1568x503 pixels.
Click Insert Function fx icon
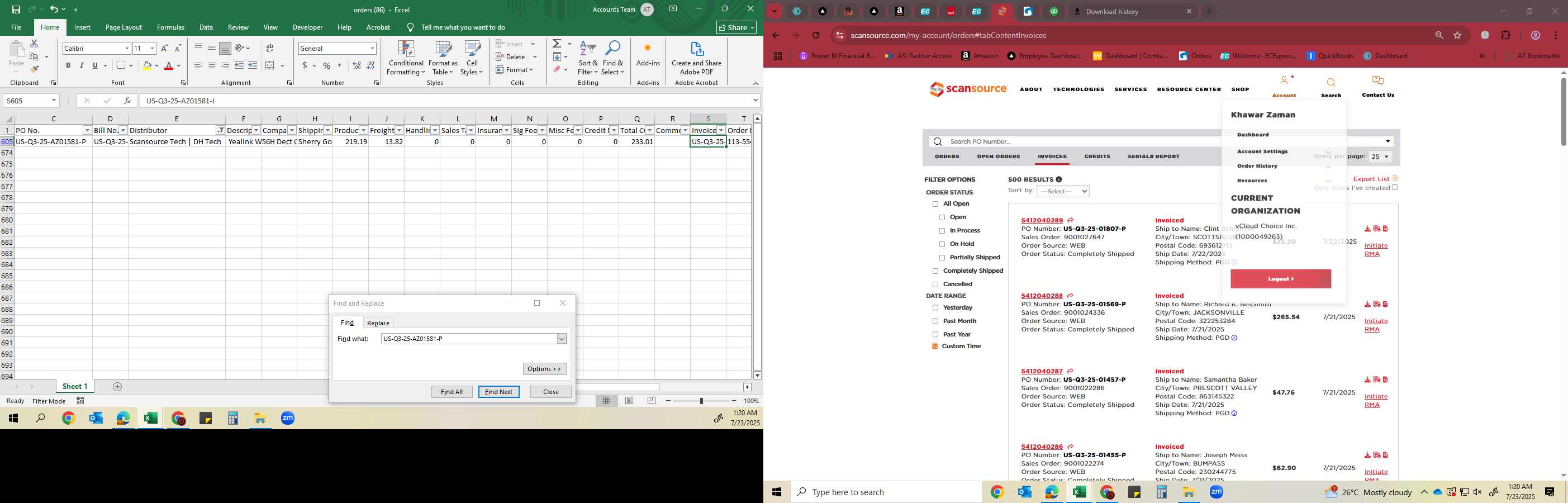(x=127, y=101)
